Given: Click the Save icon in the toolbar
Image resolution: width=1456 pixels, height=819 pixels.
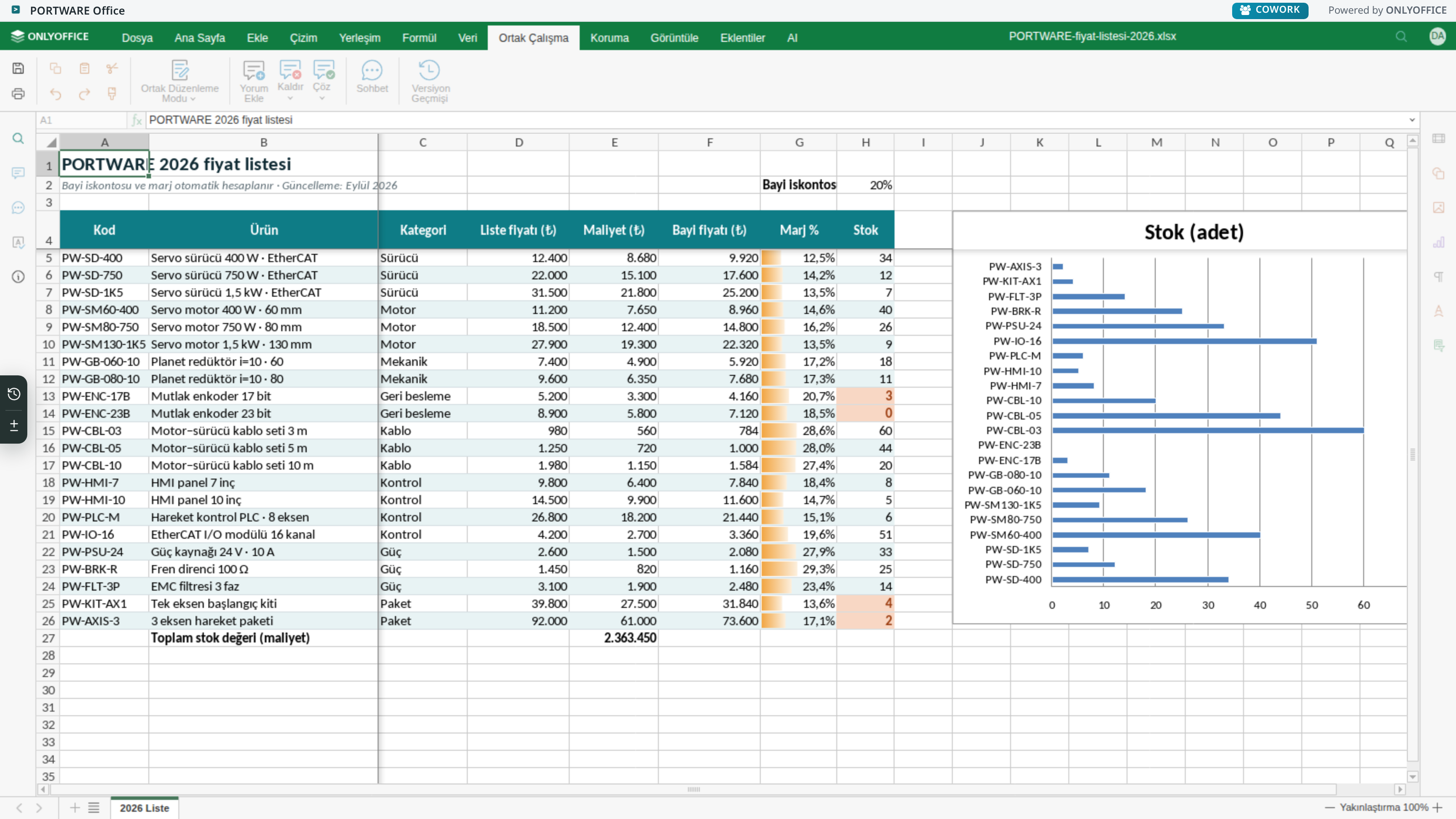Looking at the screenshot, I should click(18, 68).
